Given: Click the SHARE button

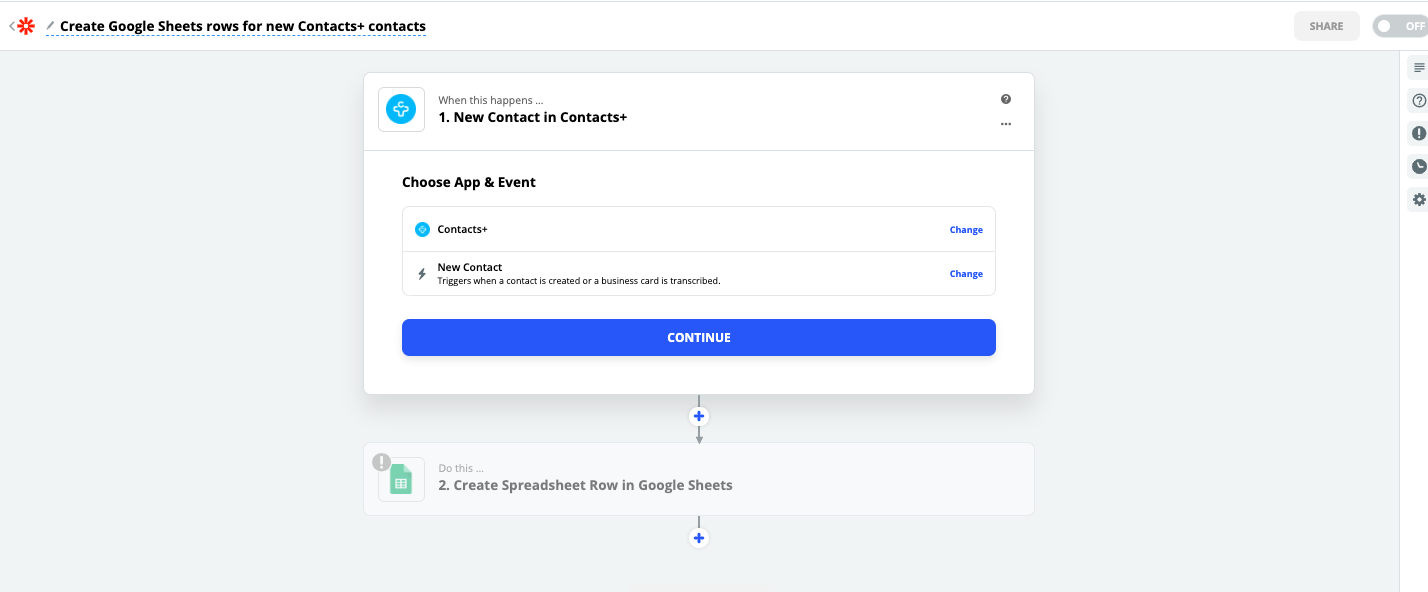Looking at the screenshot, I should [1326, 26].
